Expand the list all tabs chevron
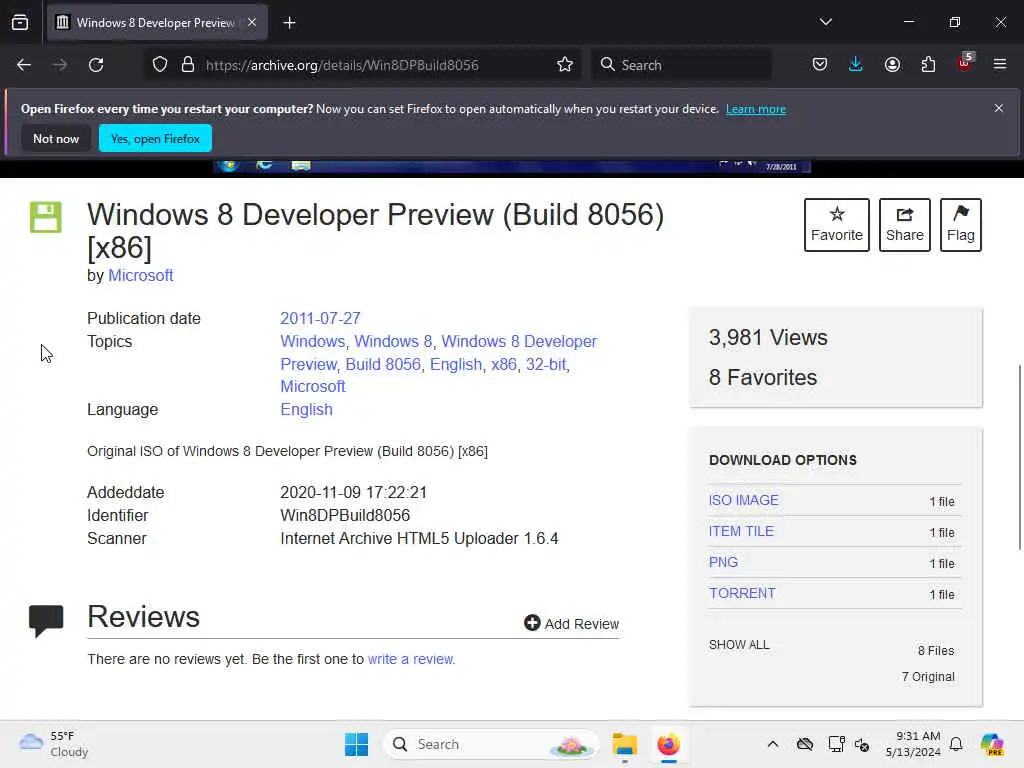The width and height of the screenshot is (1024, 768). [825, 22]
